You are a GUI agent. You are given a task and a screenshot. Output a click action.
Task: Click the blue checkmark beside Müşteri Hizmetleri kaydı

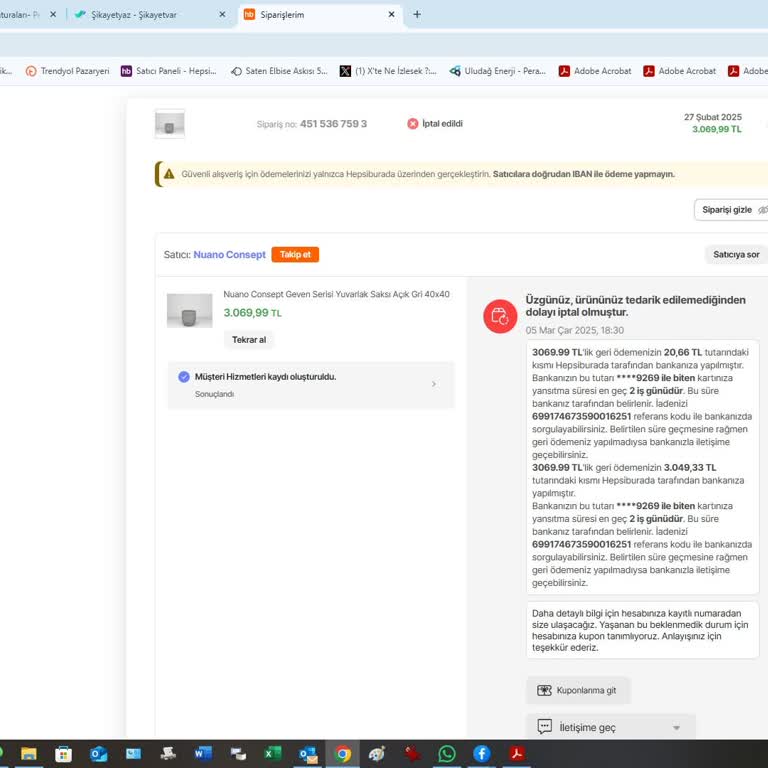pyautogui.click(x=184, y=377)
